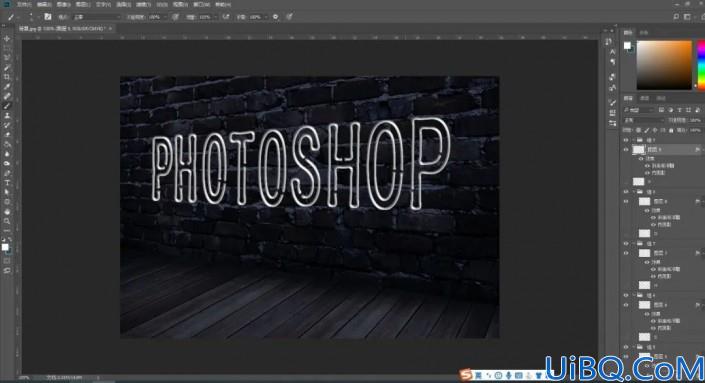Select the Brush tool in the toolbox
705x383 pixels.
click(7, 106)
